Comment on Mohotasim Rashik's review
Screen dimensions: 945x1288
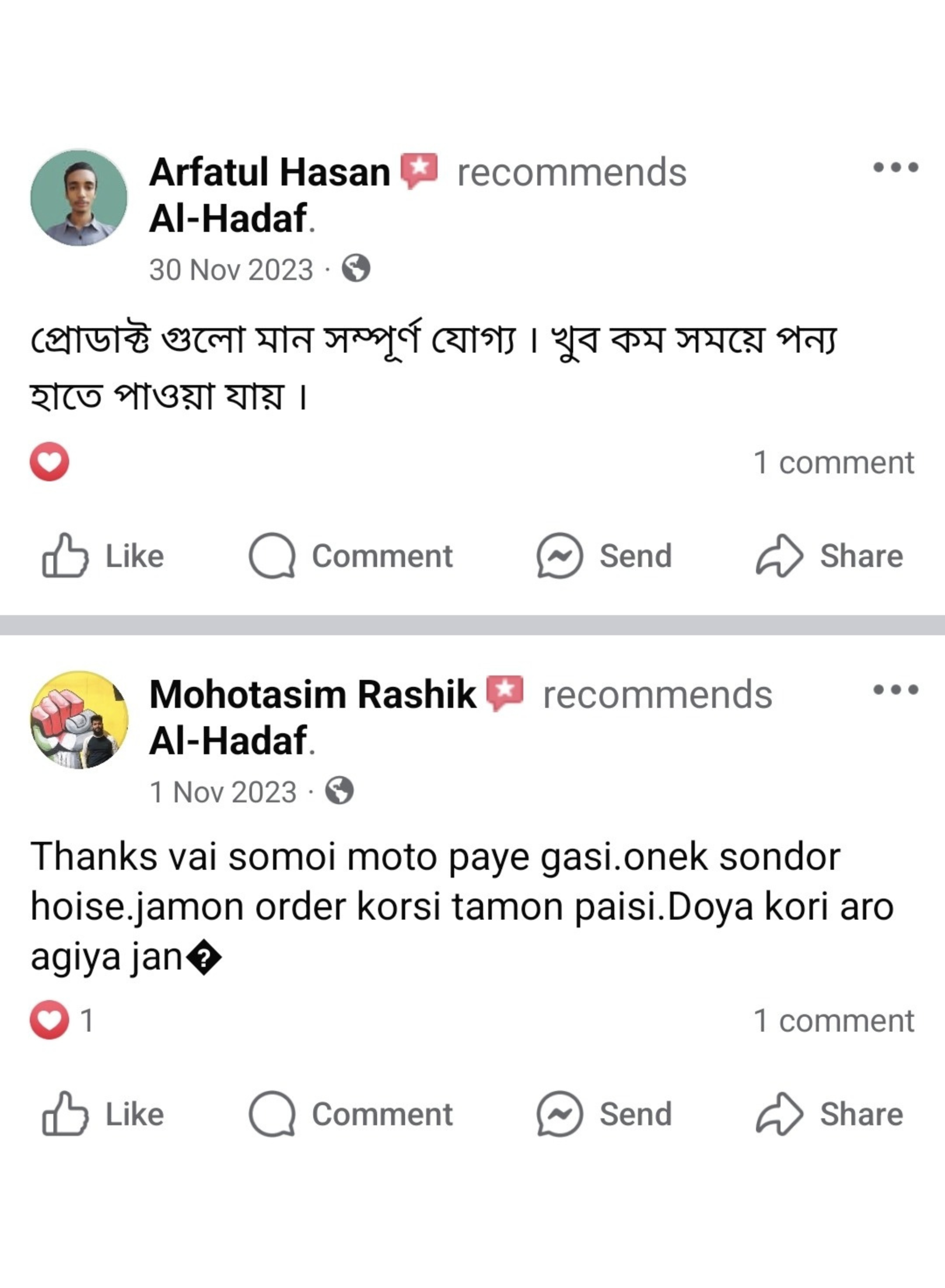pos(351,1114)
